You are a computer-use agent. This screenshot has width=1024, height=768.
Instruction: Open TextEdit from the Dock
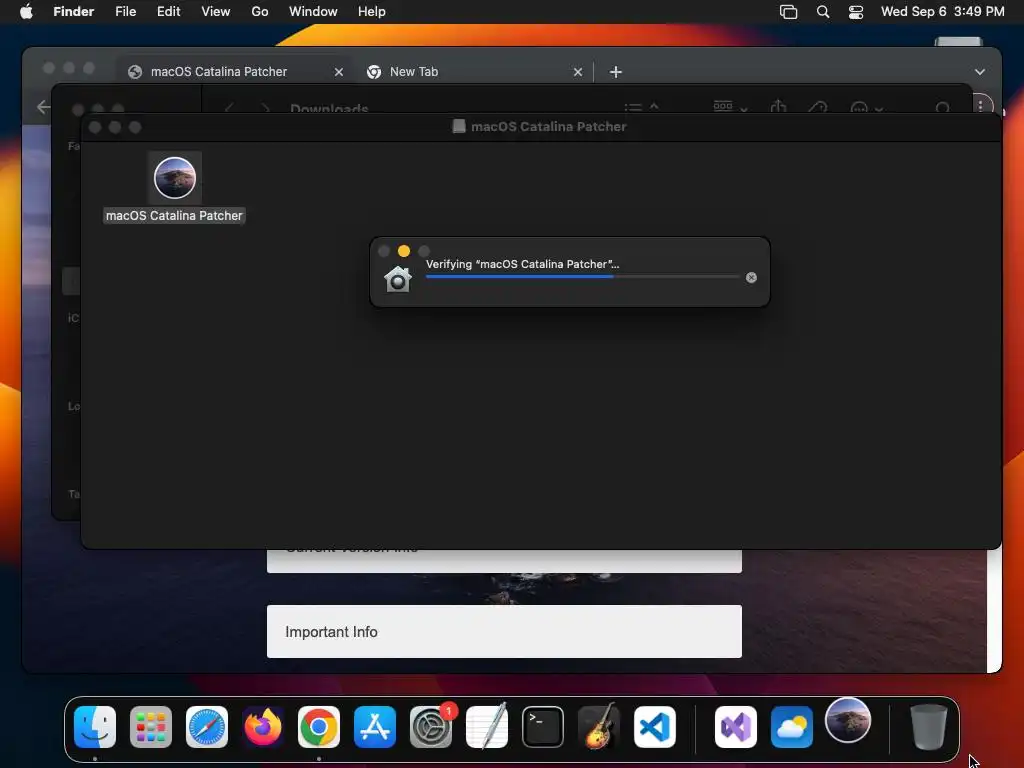pos(487,726)
